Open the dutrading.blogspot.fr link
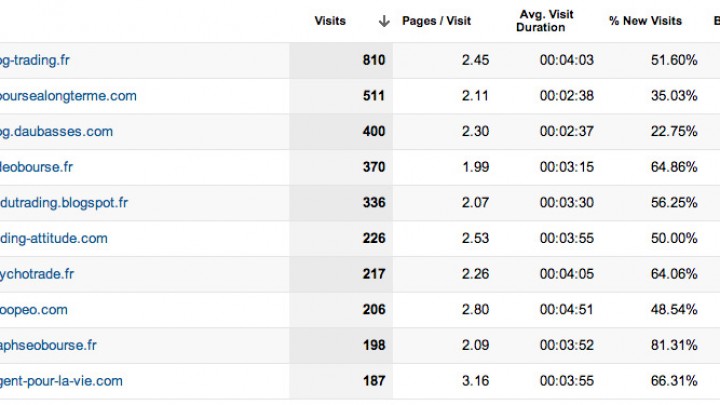720x405 pixels. 64,203
